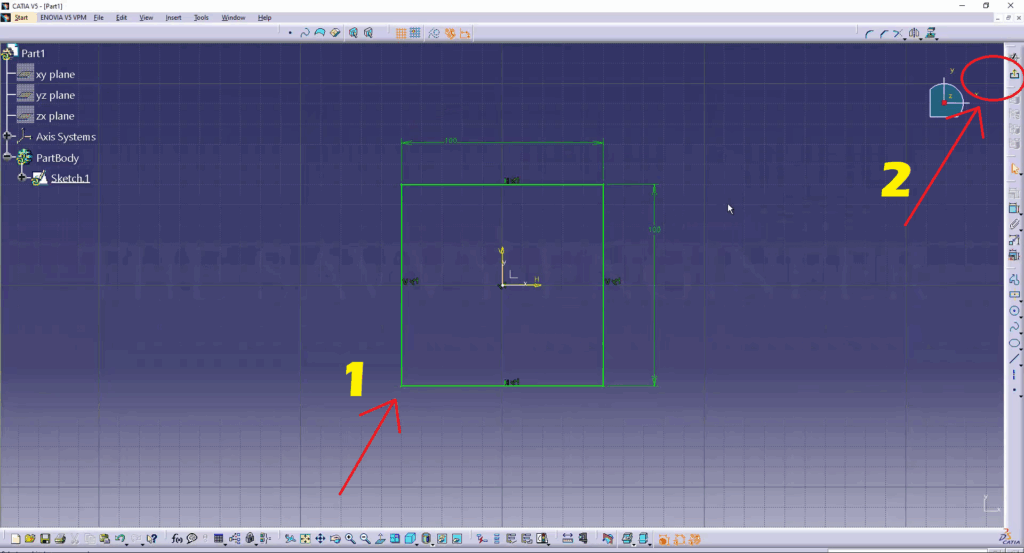Image resolution: width=1024 pixels, height=553 pixels.
Task: Toggle Construction/Standard Element mode
Action: click(434, 33)
